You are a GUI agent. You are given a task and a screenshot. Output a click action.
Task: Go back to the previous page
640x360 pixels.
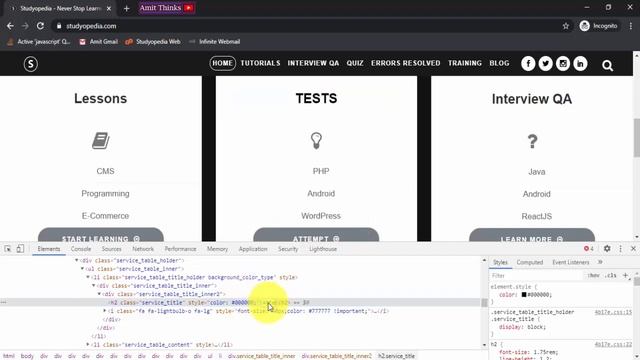(x=10, y=26)
